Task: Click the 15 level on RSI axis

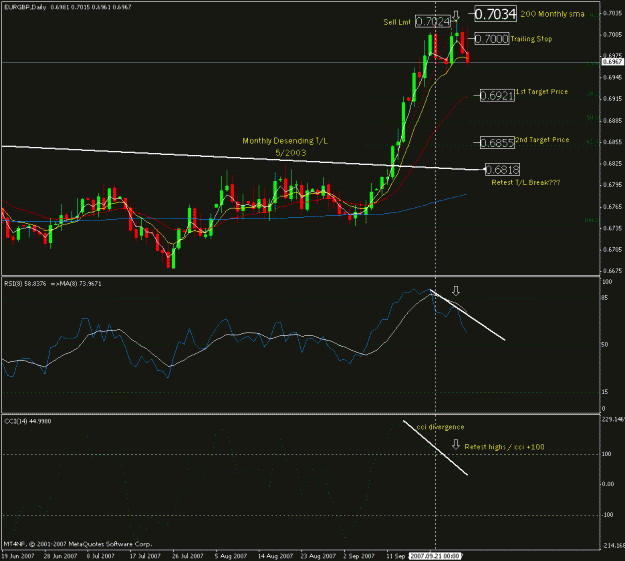Action: (x=605, y=392)
